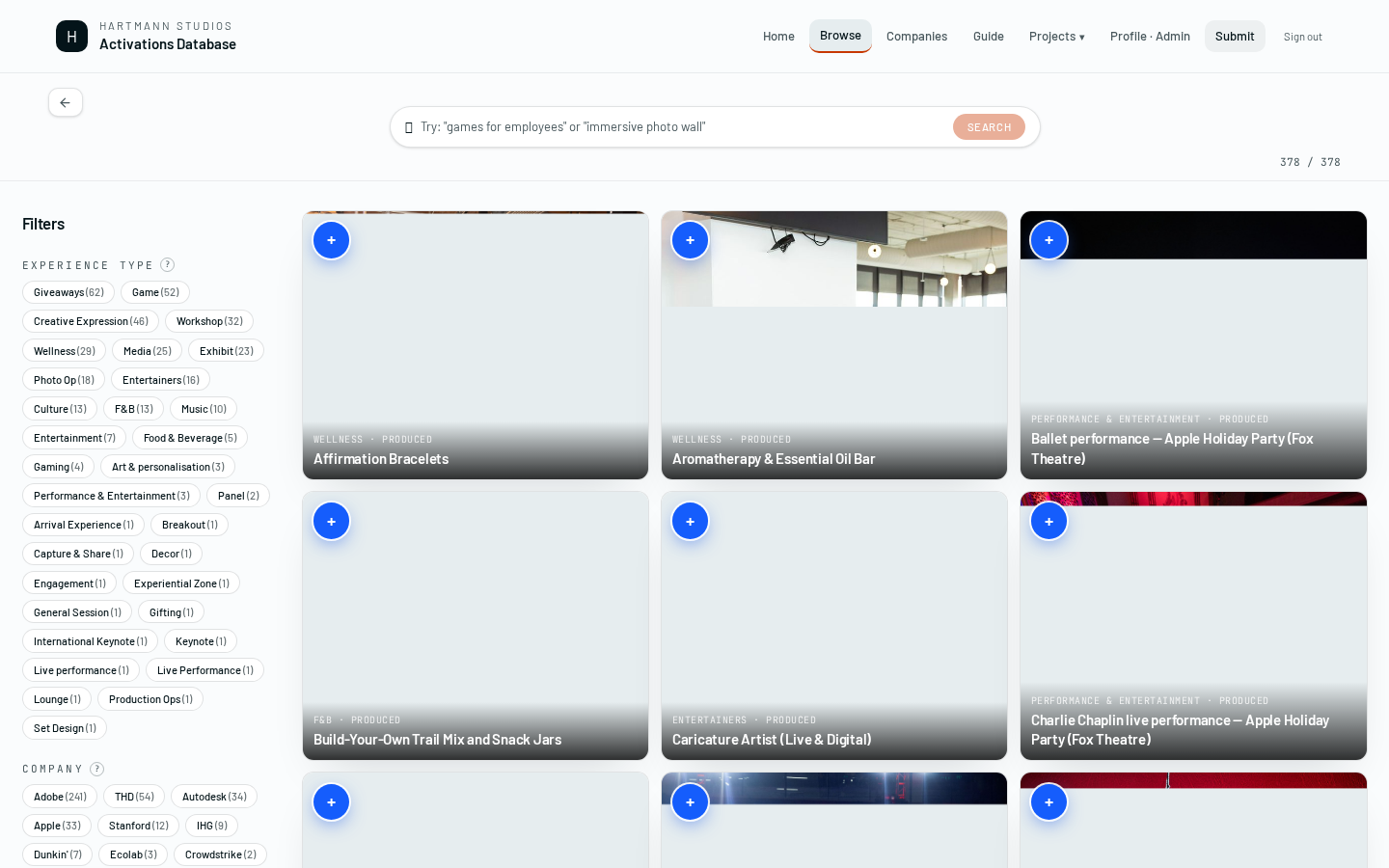Open Charlie Chaplin live performance card title
Screen dimensions: 1389x868
click(1180, 730)
